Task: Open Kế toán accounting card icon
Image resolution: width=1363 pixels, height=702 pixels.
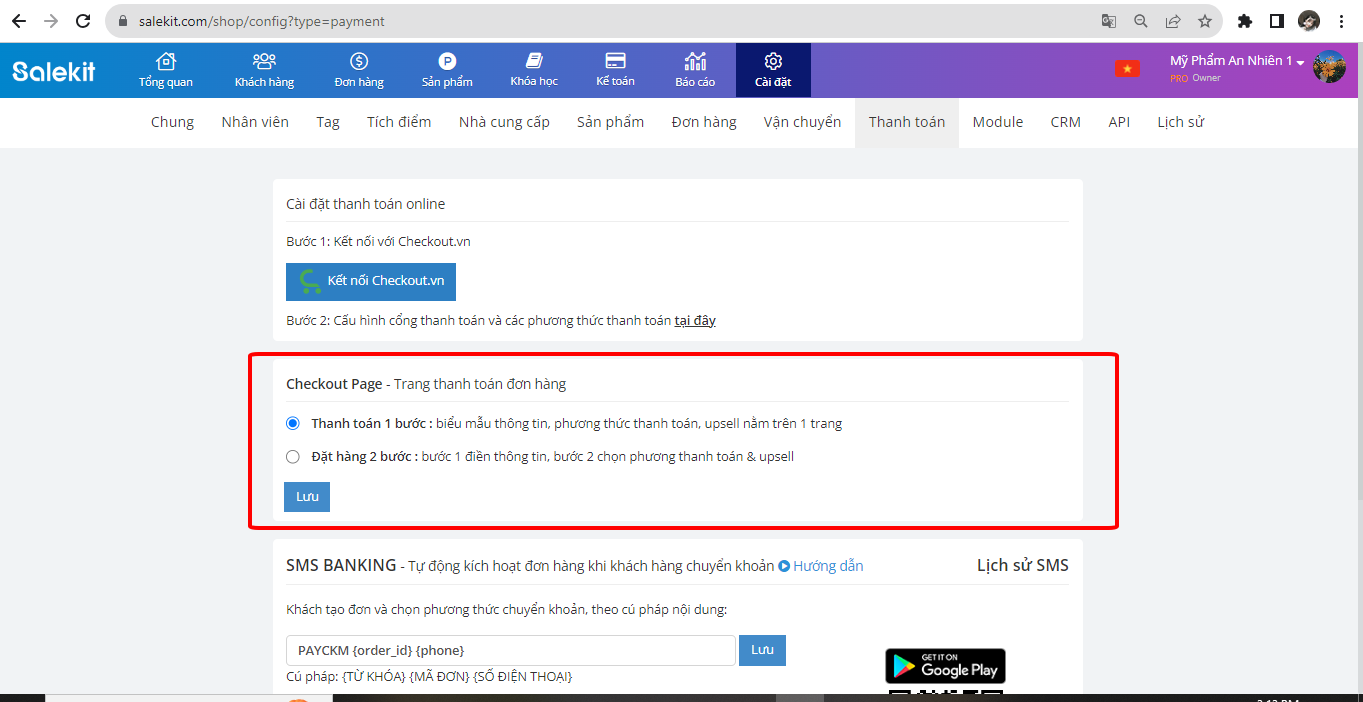Action: (x=615, y=62)
